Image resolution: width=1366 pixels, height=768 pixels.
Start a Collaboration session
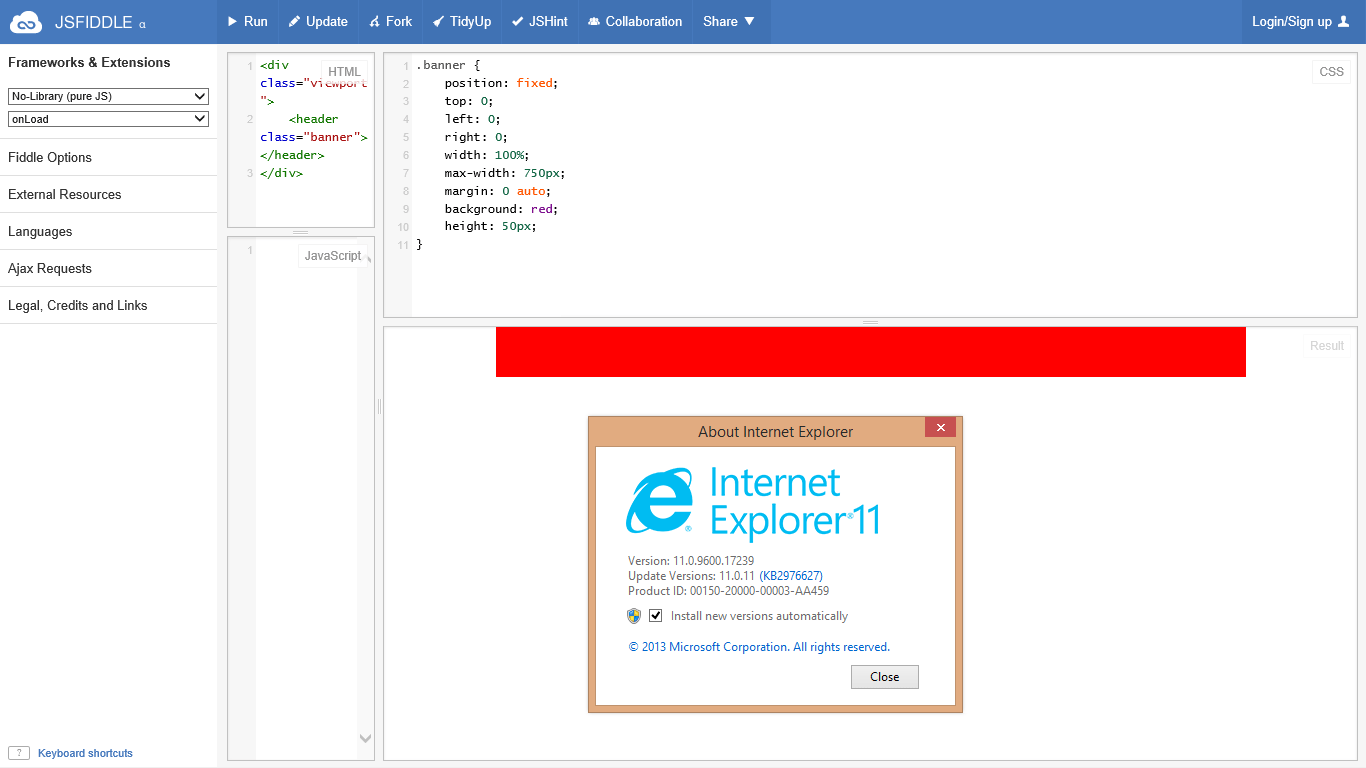pos(635,21)
